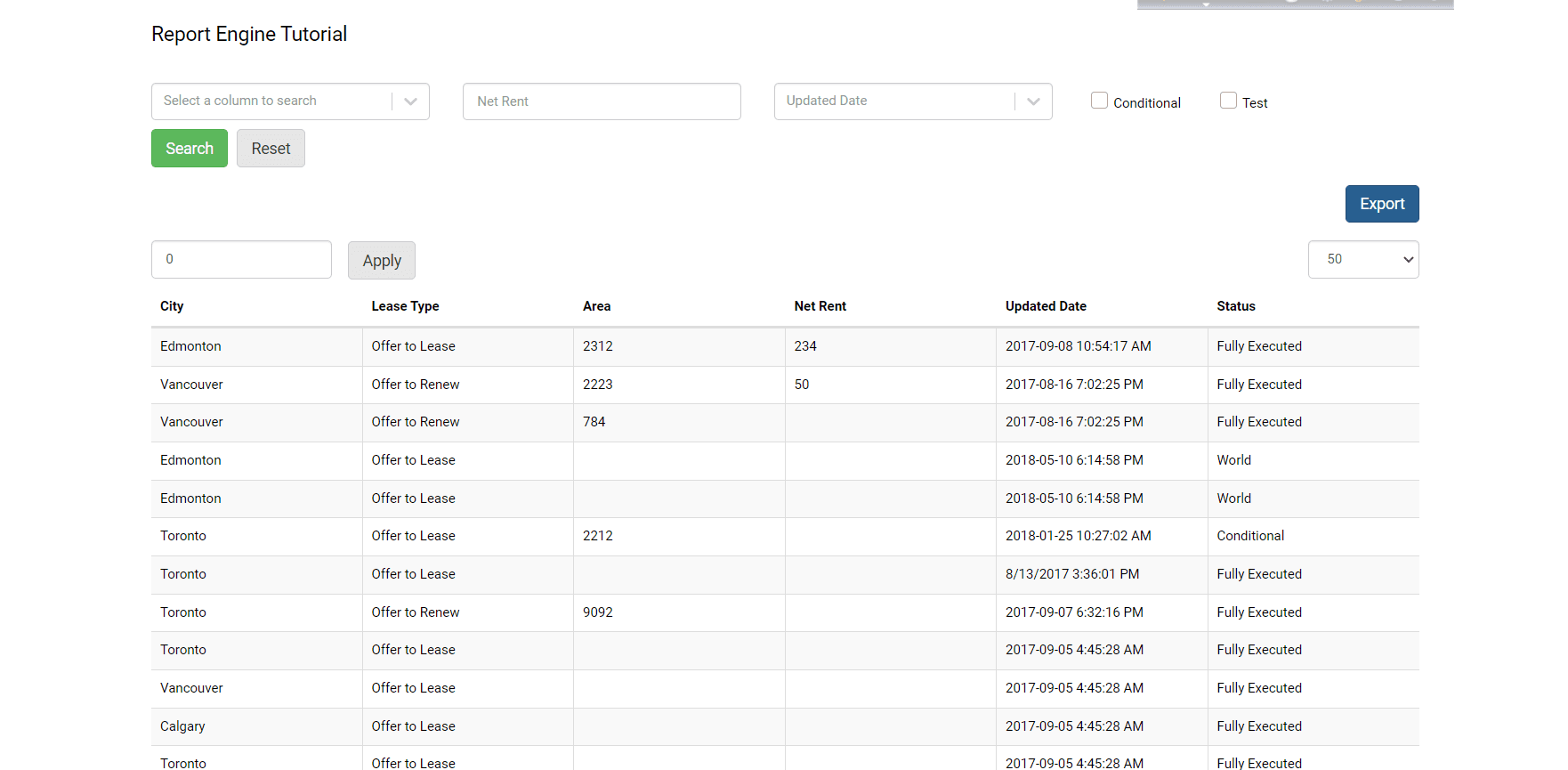Select the Area cell 9092

679,612
